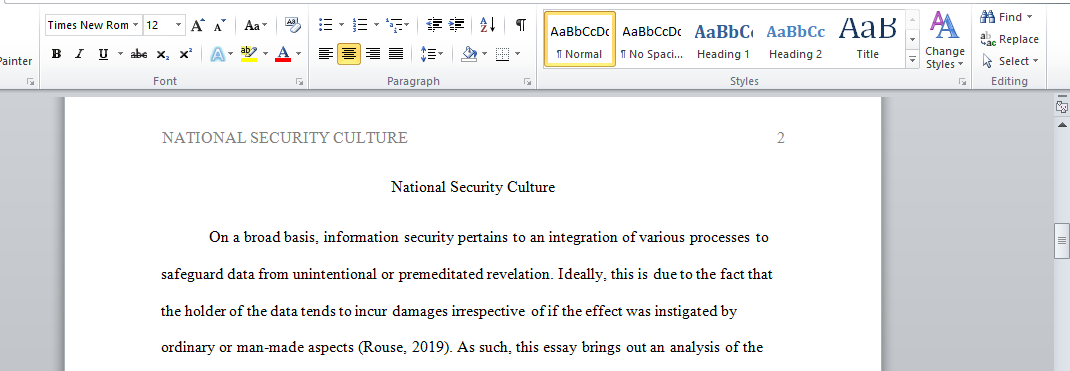Decrease paragraph indent

coord(434,26)
